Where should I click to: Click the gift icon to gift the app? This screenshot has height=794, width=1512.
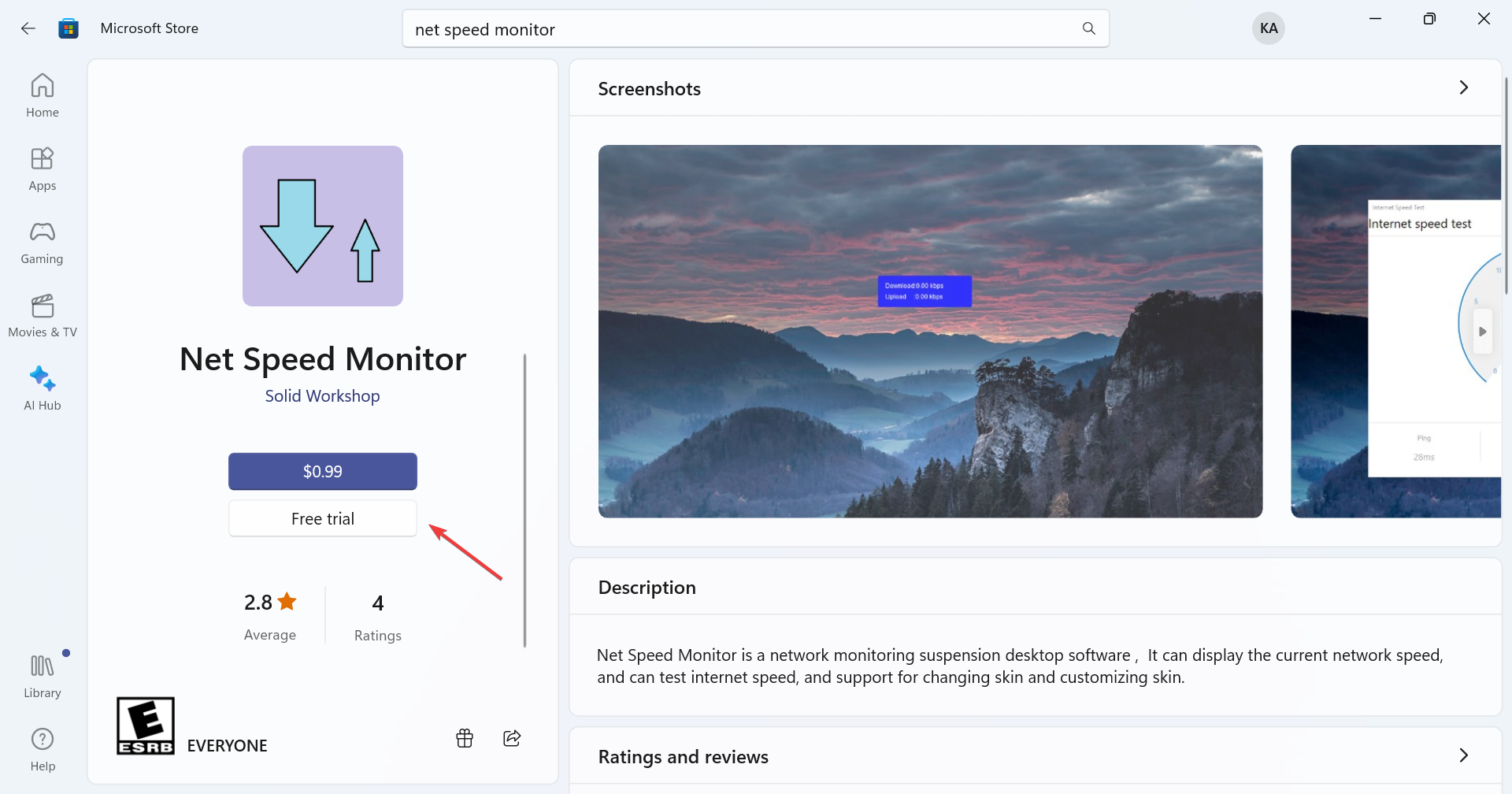(x=464, y=738)
